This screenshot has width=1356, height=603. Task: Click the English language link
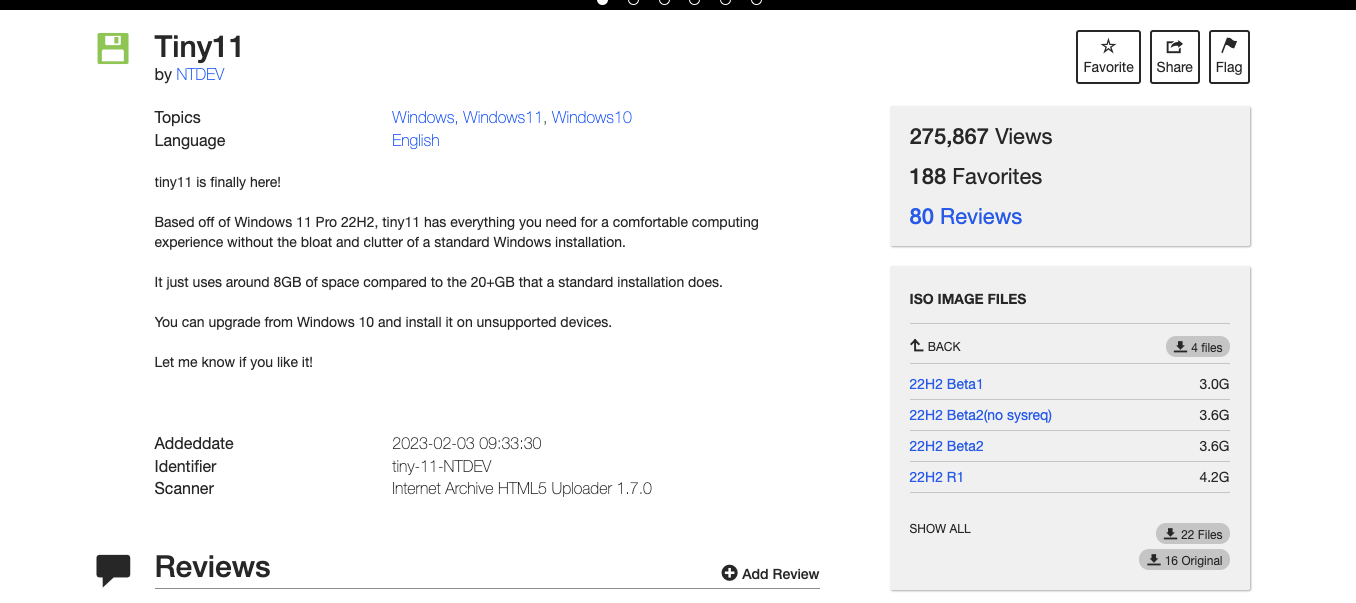coord(416,140)
